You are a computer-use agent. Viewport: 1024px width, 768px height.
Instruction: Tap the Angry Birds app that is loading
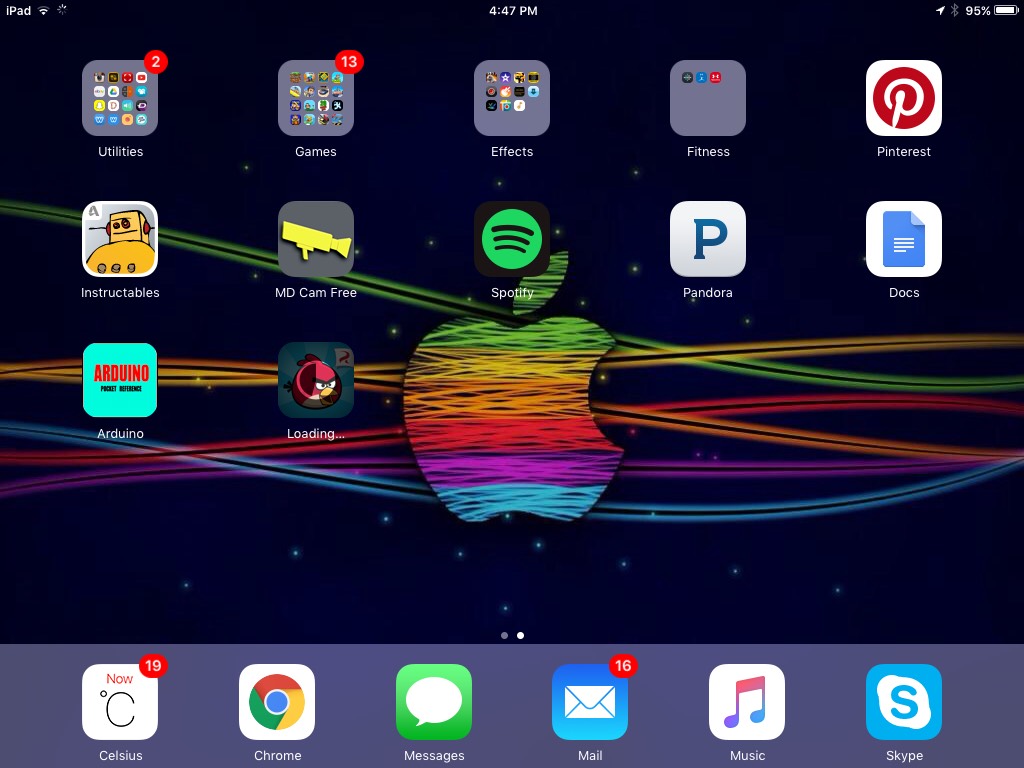pyautogui.click(x=316, y=380)
